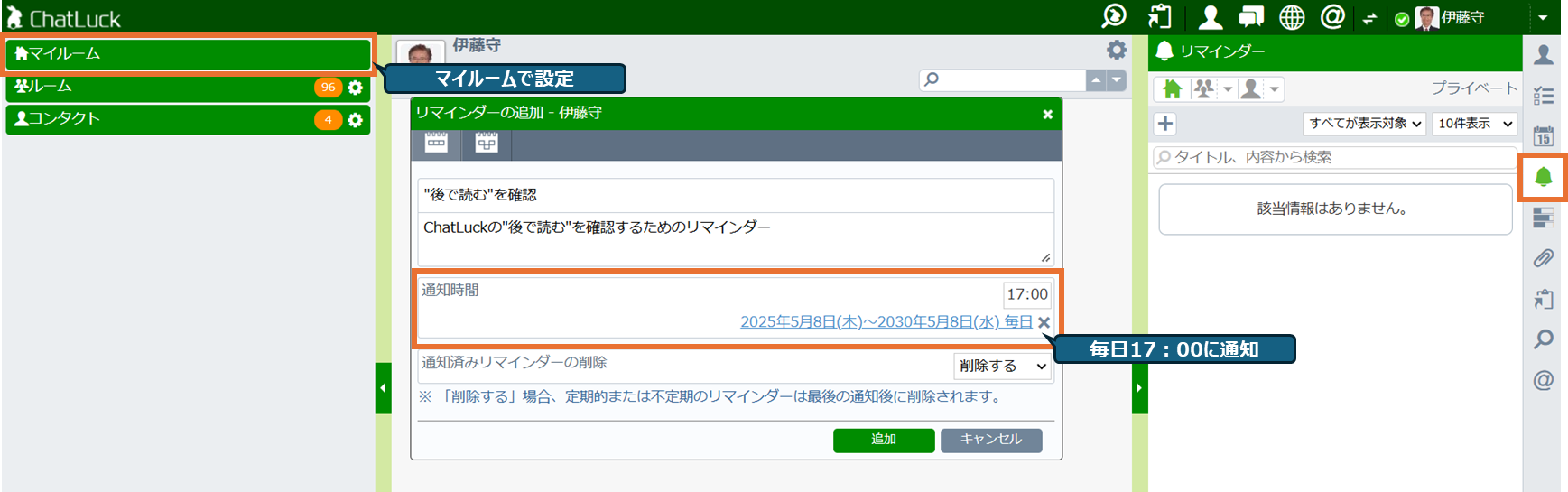1568x492 pixels.
Task: Click the chat message search field
Action: pyautogui.click(x=1002, y=79)
